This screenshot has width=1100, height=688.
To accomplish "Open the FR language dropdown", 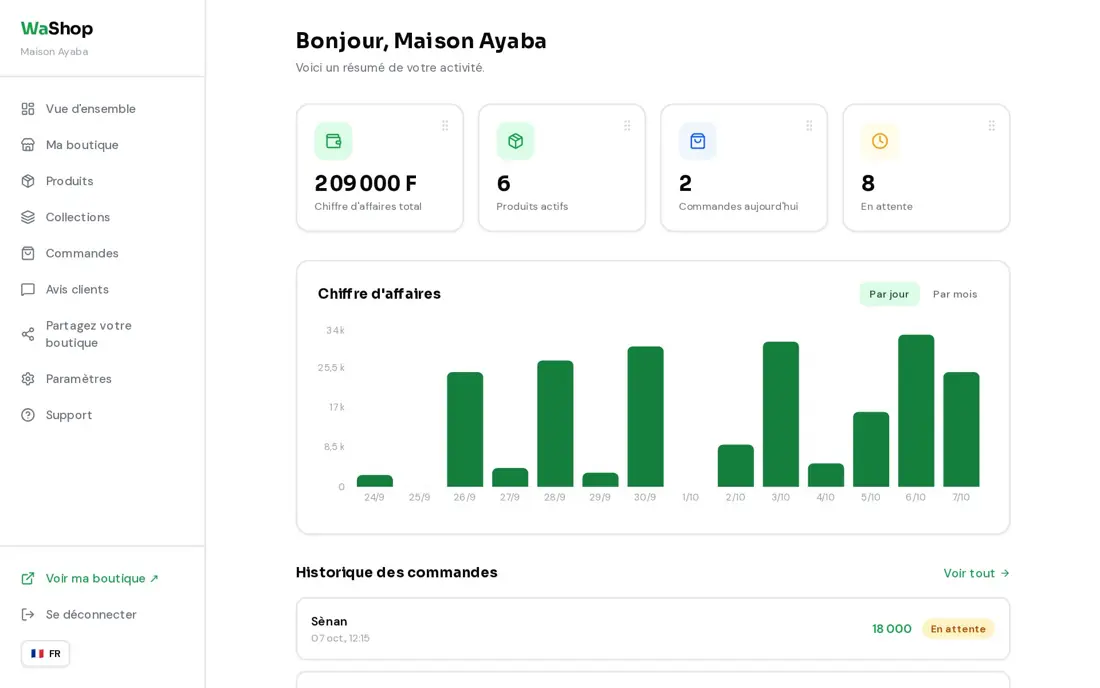I will [46, 654].
